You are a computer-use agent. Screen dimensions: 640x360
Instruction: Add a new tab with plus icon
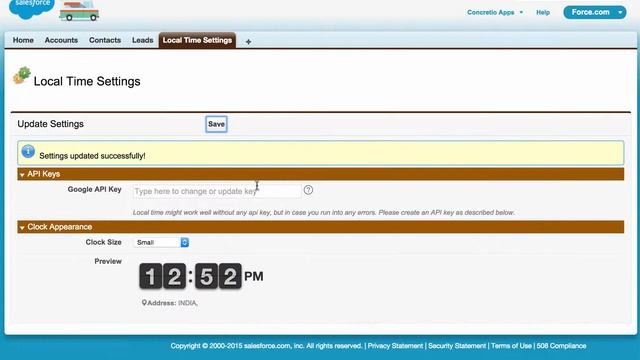(248, 42)
